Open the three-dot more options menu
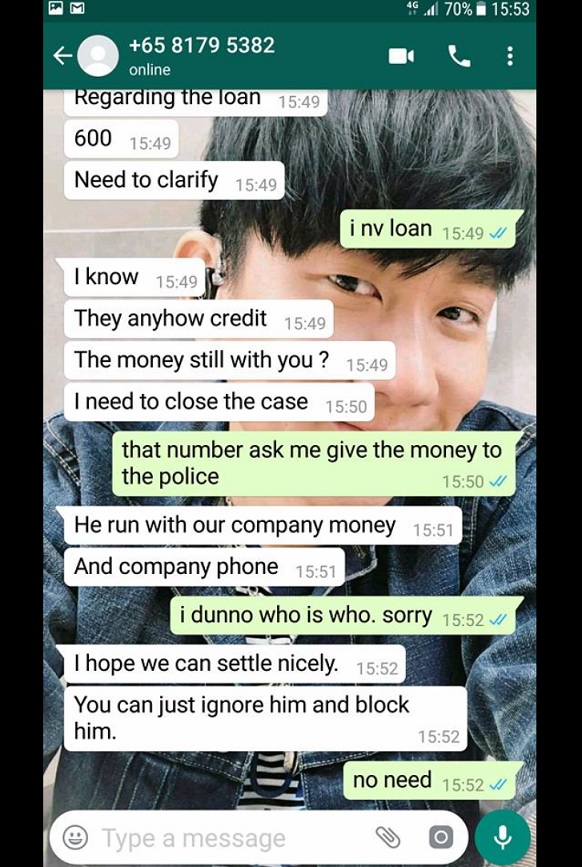 pos(510,56)
